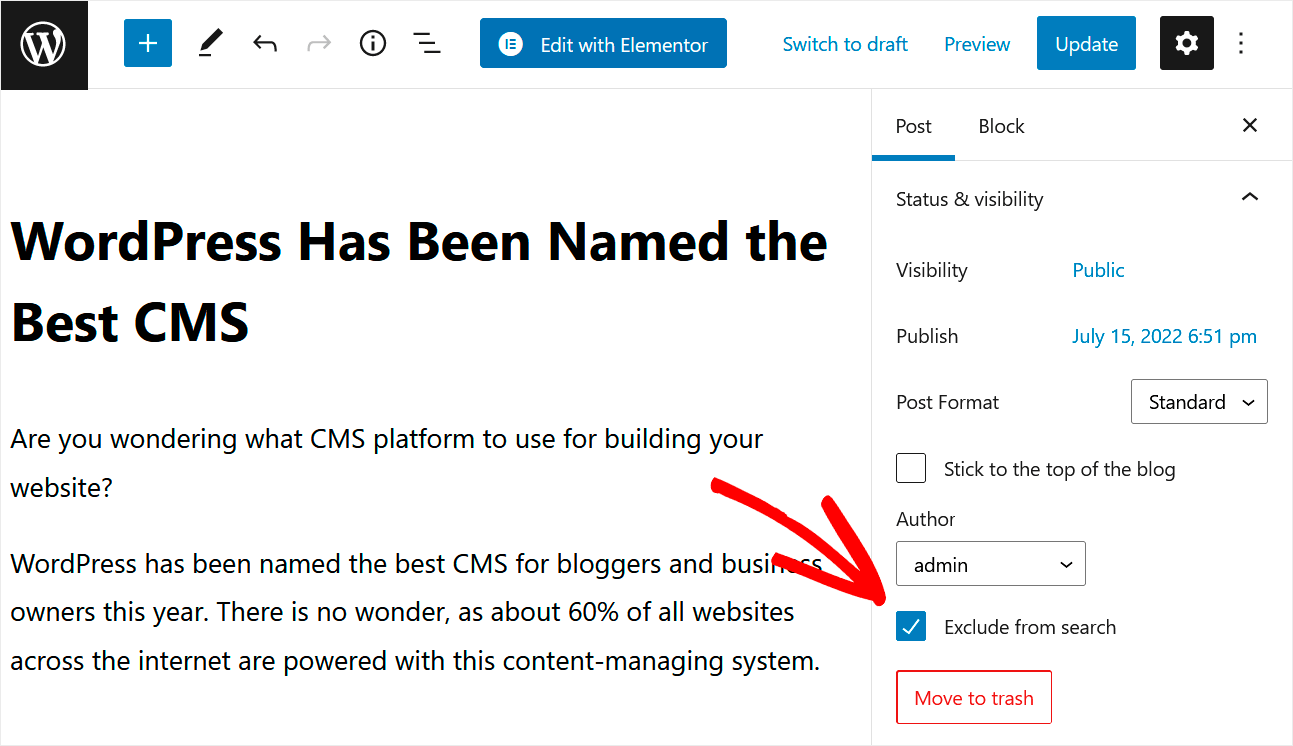1293x746 pixels.
Task: Enable Stick to the top of the blog
Action: (x=910, y=468)
